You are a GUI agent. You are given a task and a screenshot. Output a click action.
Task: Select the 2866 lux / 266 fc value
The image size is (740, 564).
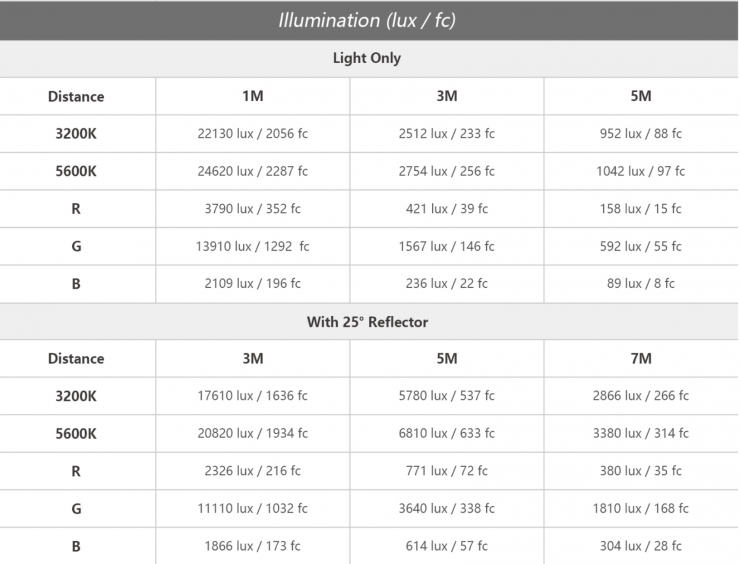(x=641, y=395)
